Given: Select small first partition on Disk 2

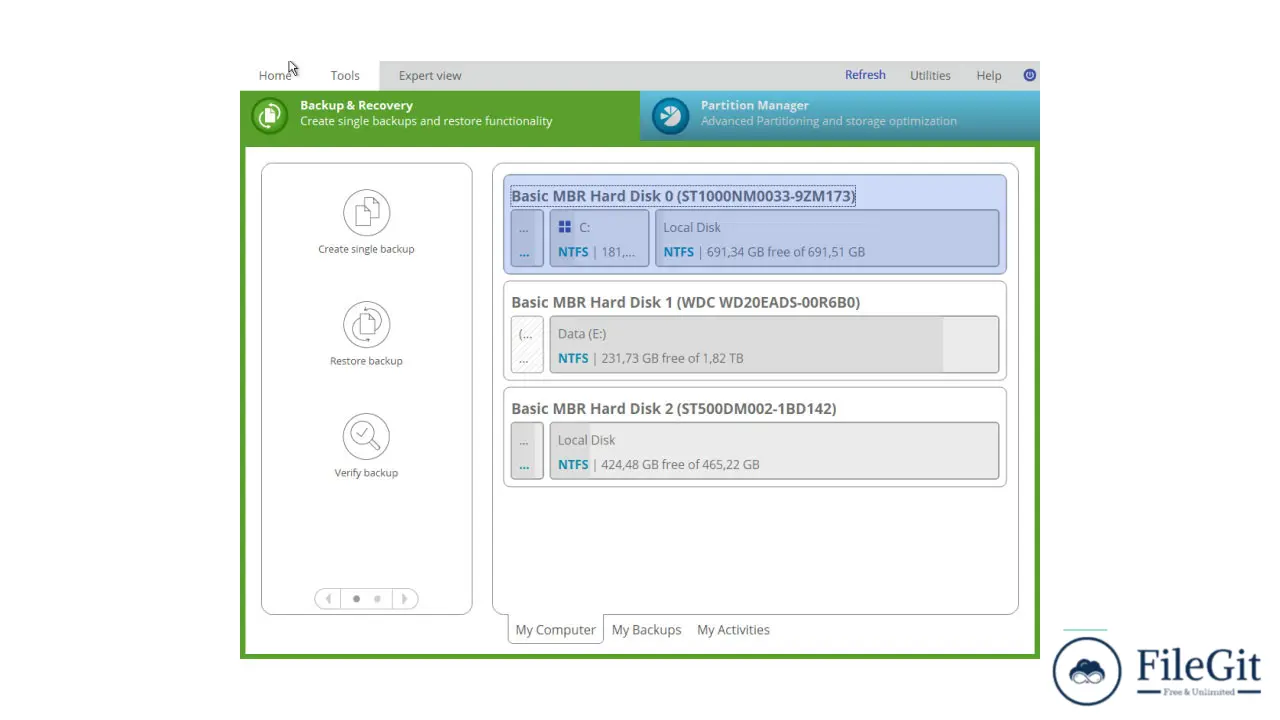Looking at the screenshot, I should tap(527, 451).
